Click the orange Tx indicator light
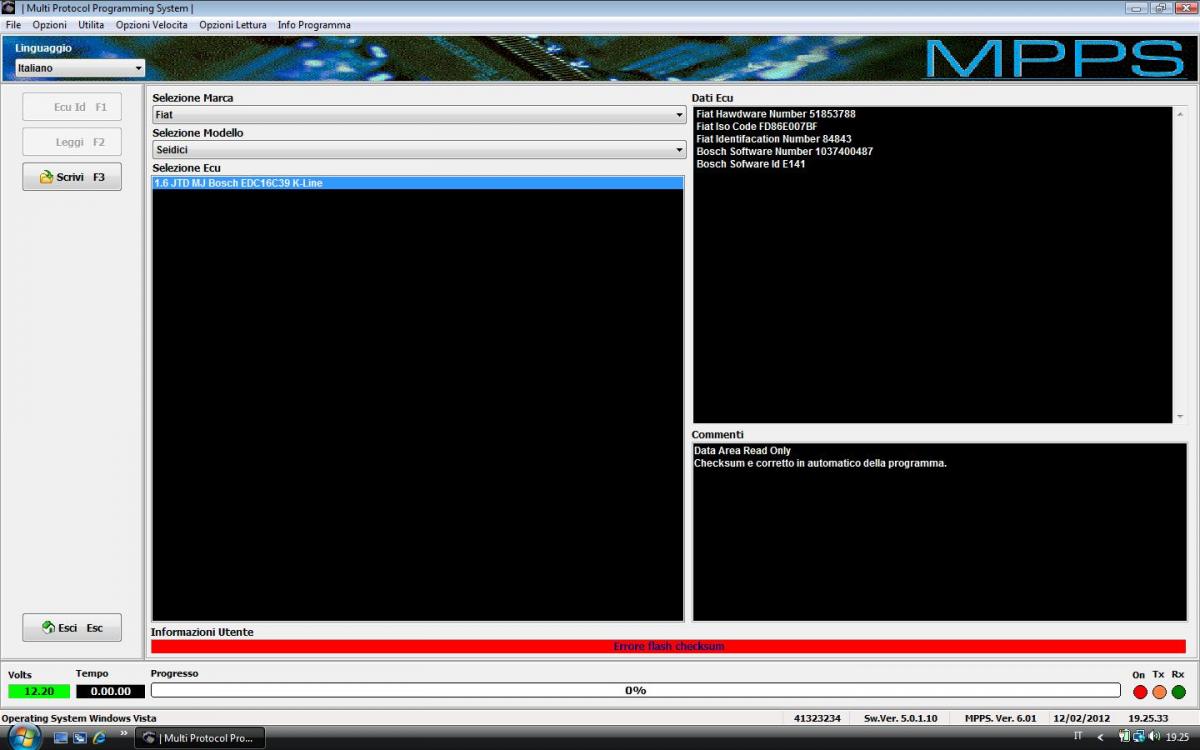 click(1159, 692)
